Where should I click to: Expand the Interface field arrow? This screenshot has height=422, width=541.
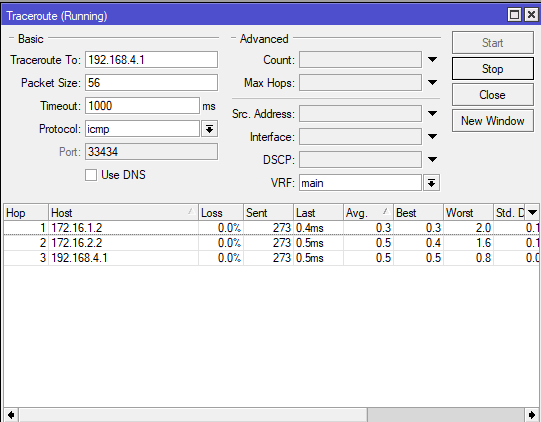click(432, 137)
